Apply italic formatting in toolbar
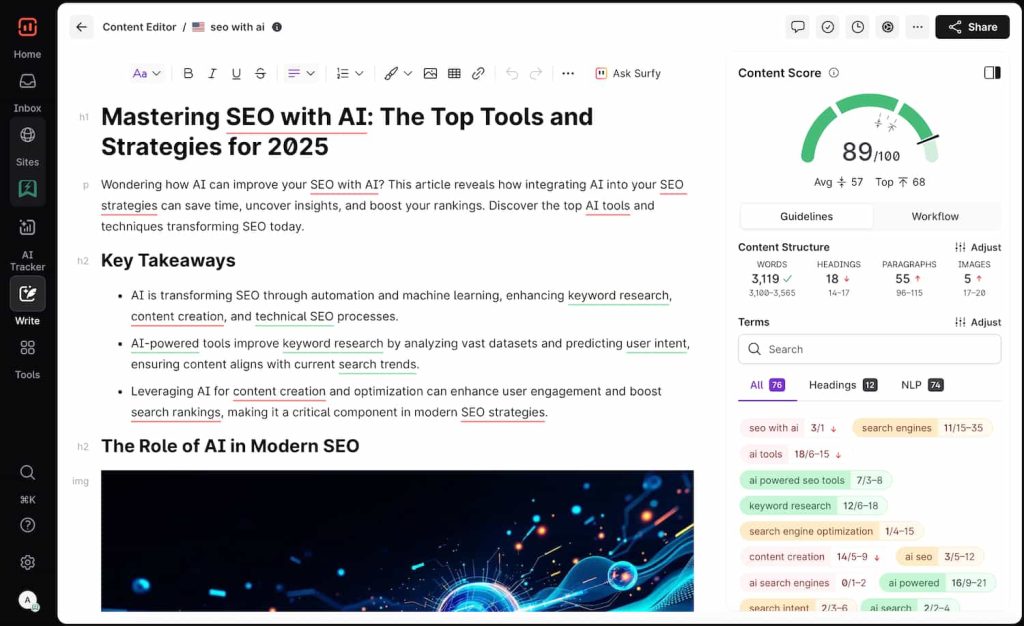The width and height of the screenshot is (1024, 626). [x=212, y=73]
